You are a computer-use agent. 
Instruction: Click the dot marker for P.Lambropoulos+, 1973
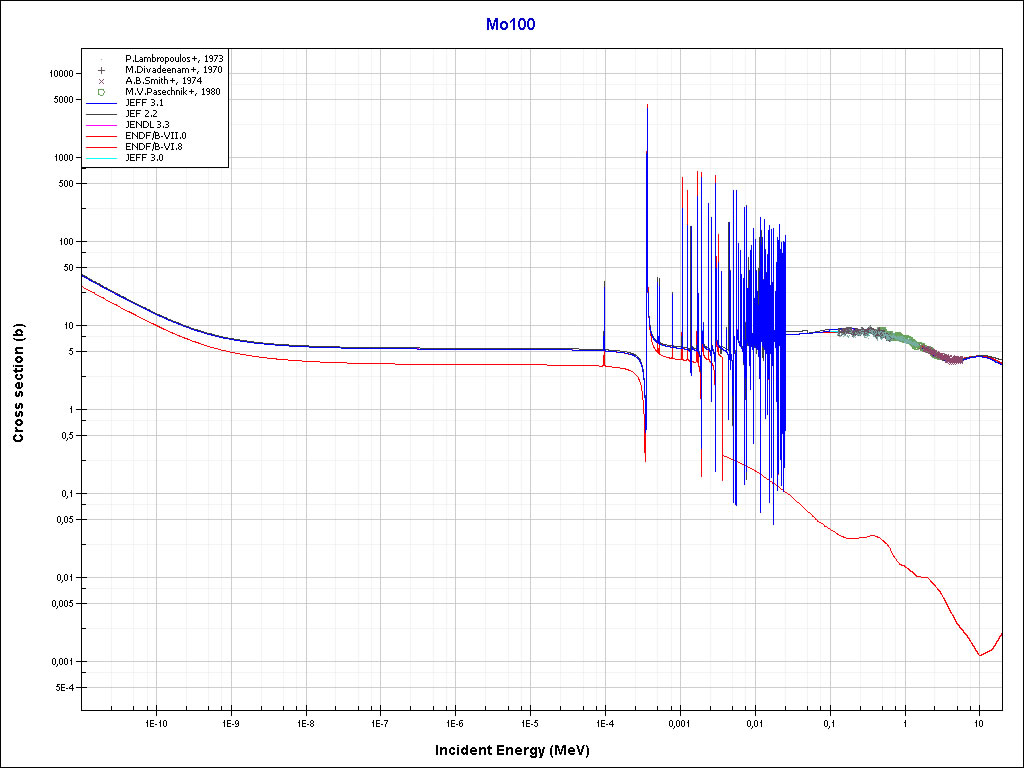(x=101, y=59)
